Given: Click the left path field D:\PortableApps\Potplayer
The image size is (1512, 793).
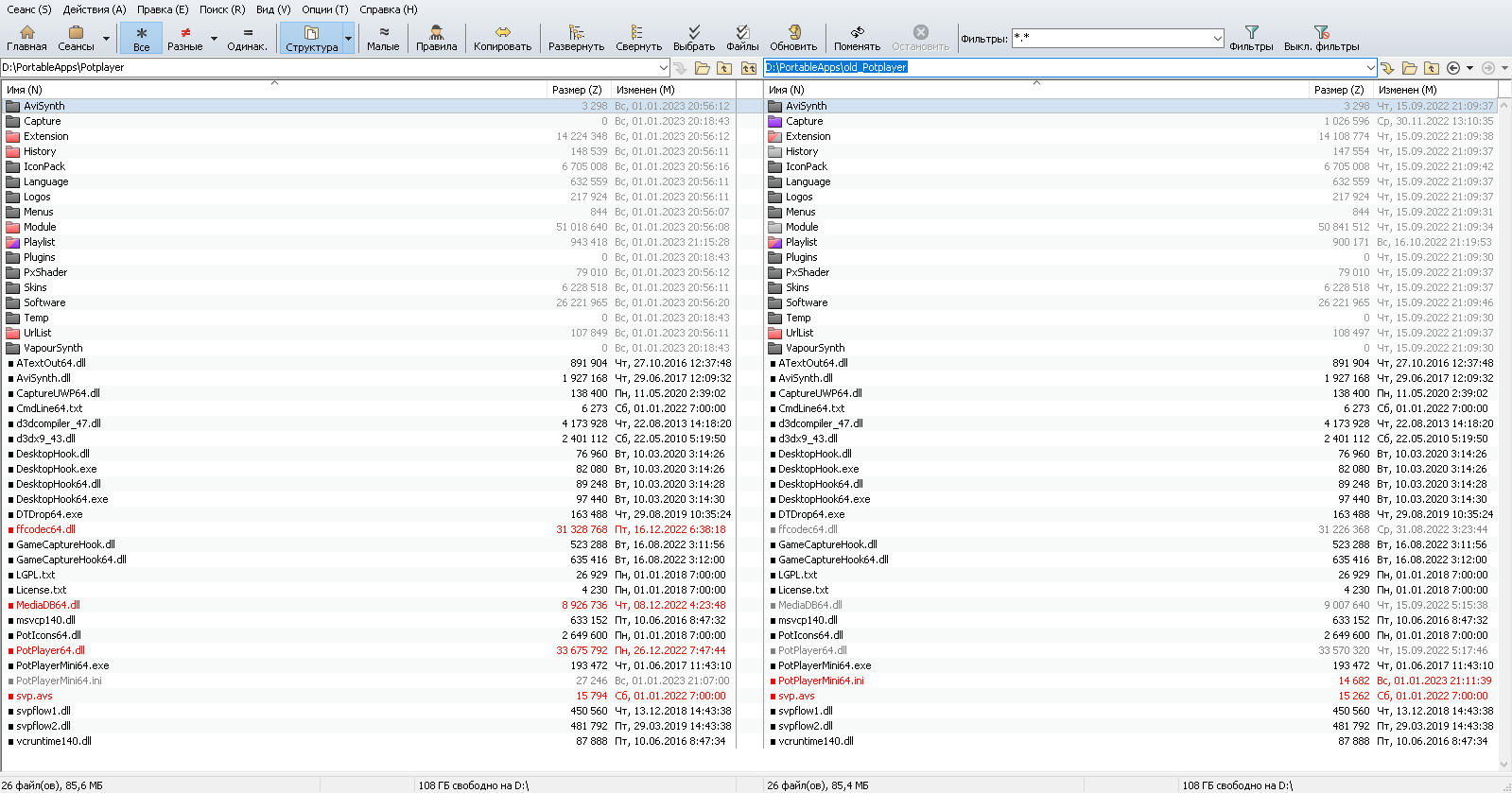Looking at the screenshot, I should click(329, 68).
